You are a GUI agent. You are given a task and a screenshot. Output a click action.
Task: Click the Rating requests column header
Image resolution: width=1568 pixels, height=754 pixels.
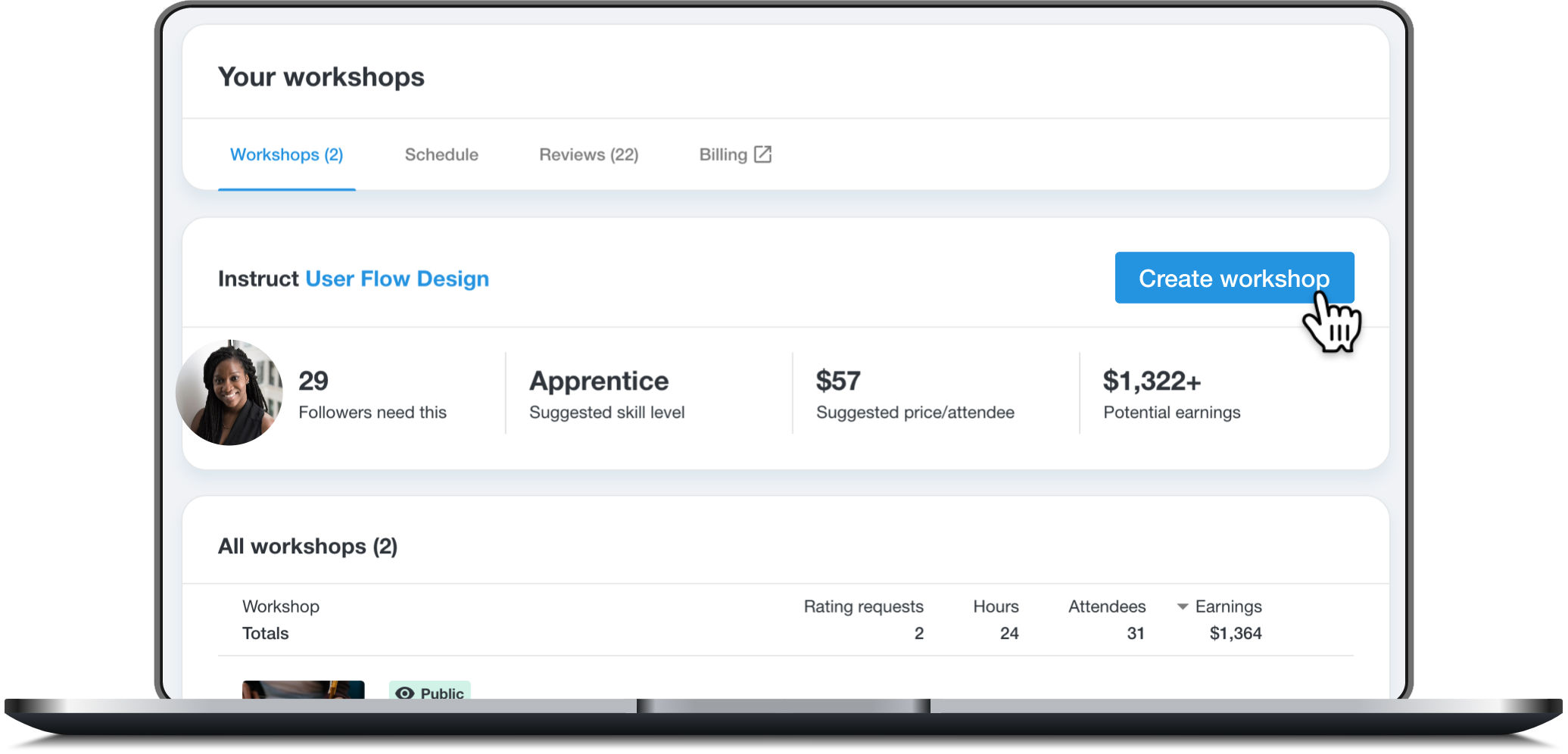coord(863,606)
